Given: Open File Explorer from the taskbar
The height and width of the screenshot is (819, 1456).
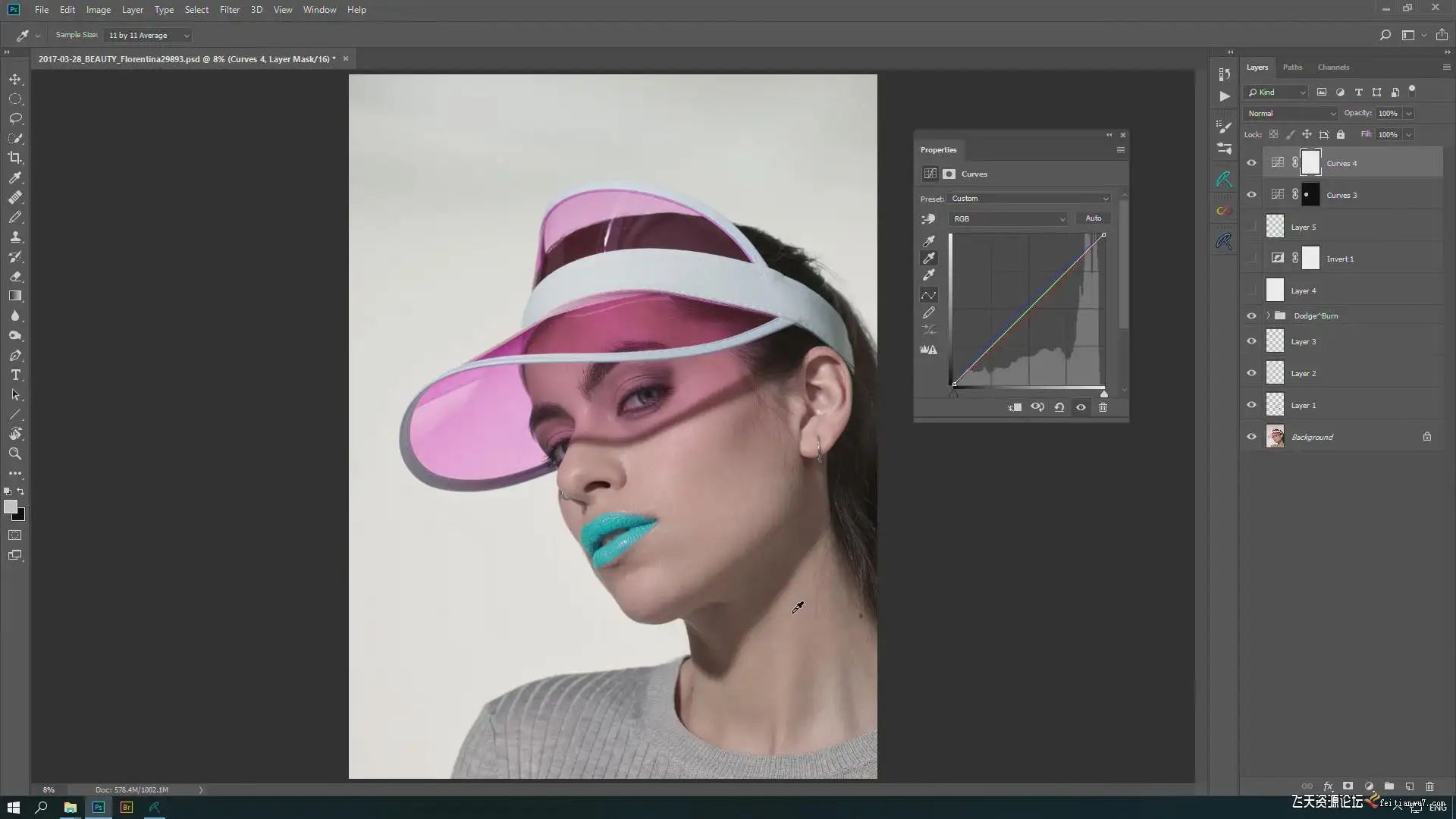Looking at the screenshot, I should [70, 807].
